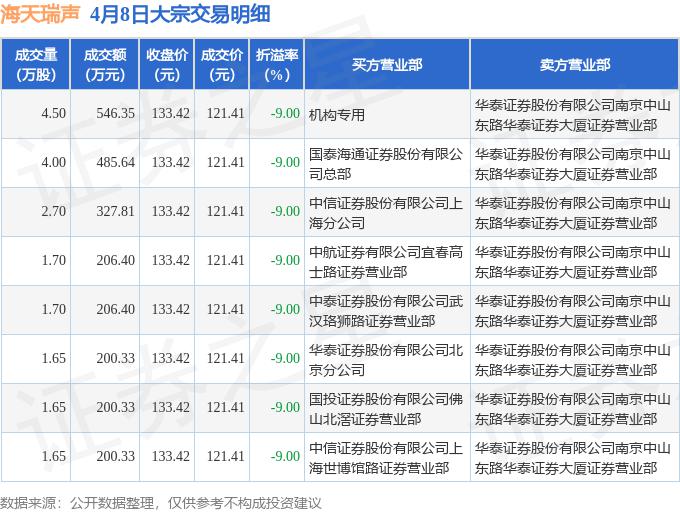
Task: Select buyer 国泰海通证券股份有限公司总部
Action: pos(386,164)
